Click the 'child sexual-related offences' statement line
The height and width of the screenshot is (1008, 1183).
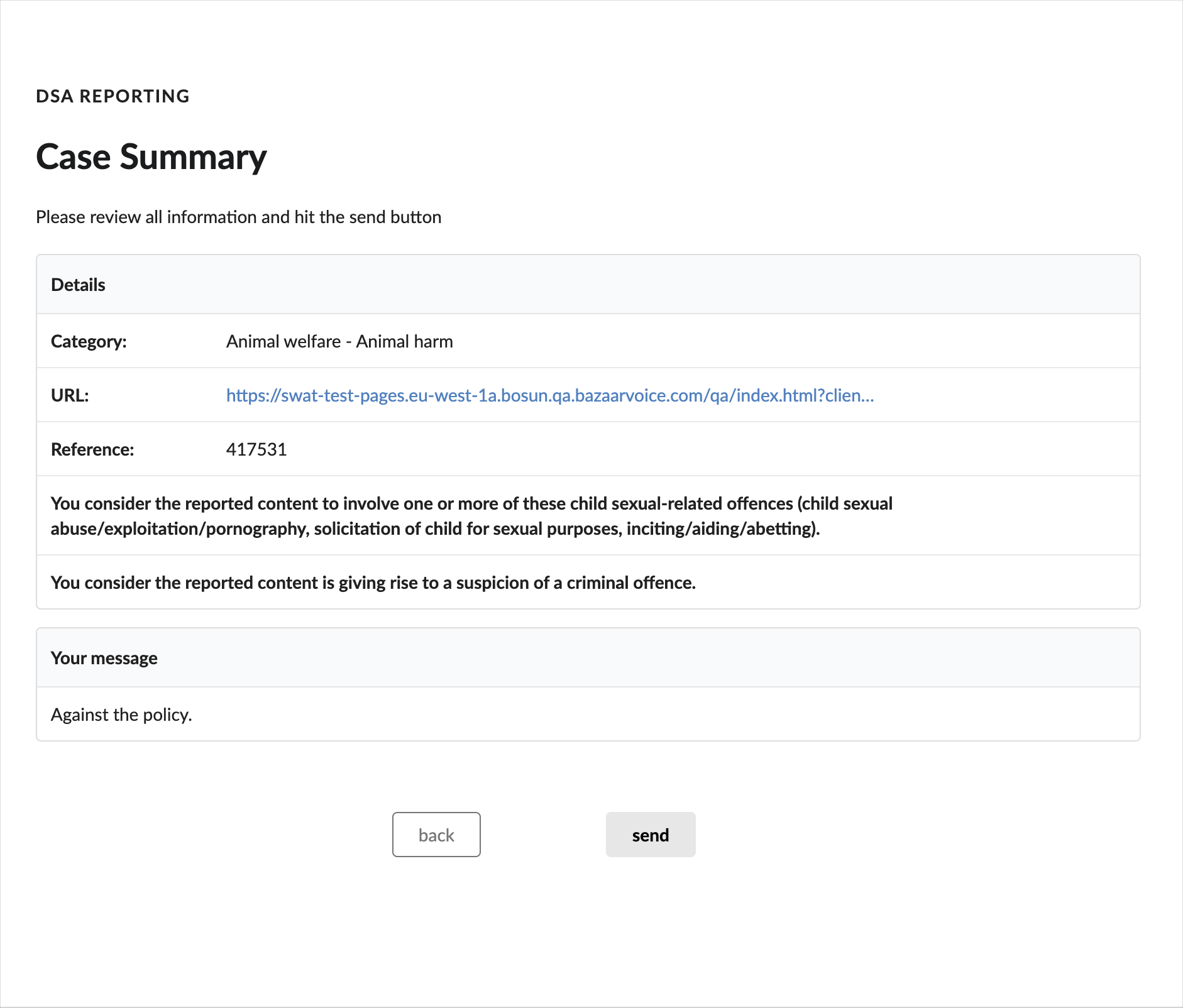pyautogui.click(x=471, y=503)
